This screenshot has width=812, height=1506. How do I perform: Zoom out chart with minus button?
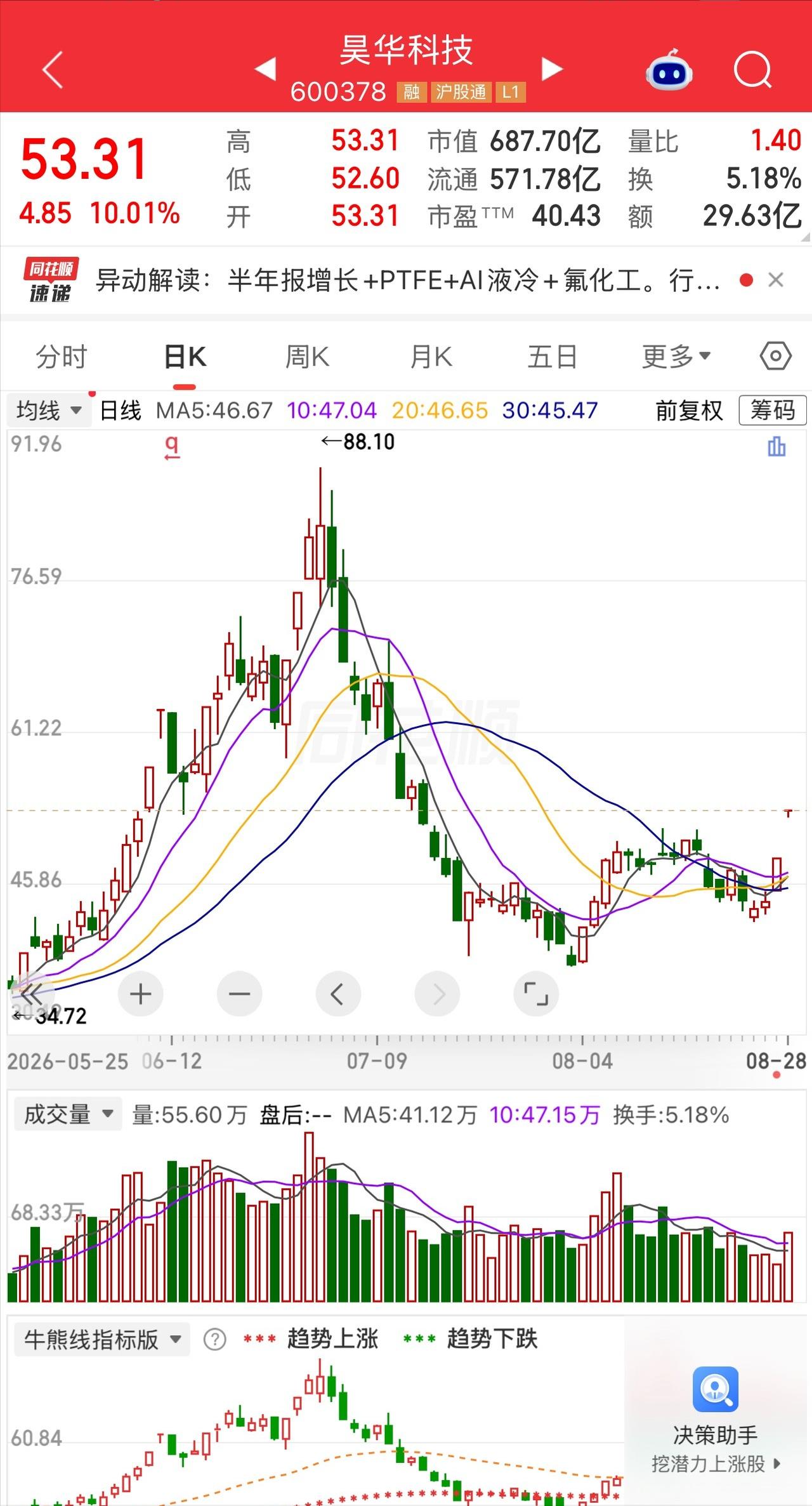pos(239,994)
